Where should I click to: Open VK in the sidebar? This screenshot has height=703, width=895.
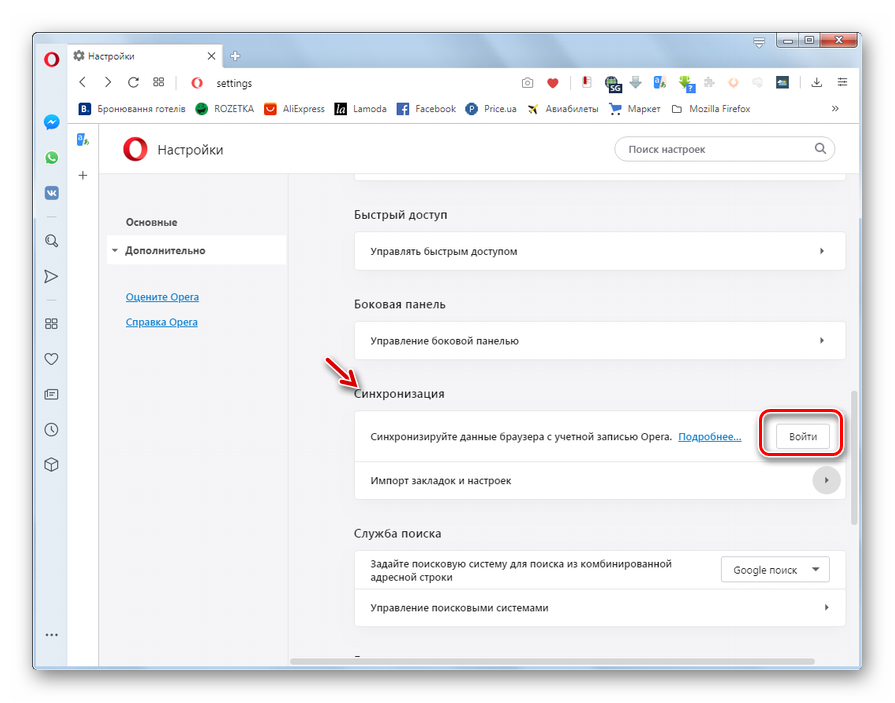(51, 193)
